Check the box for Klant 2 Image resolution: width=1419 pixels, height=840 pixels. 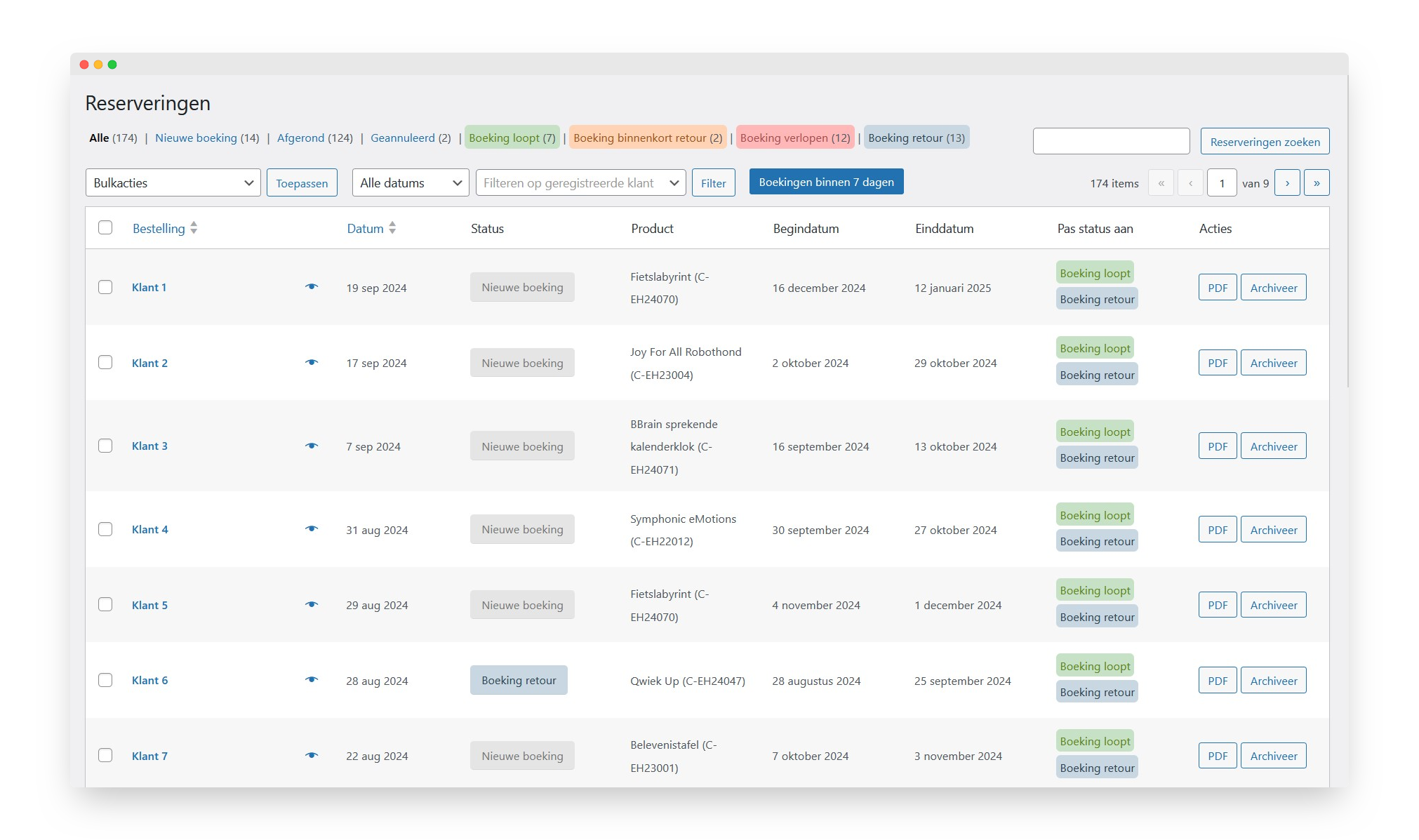(105, 363)
